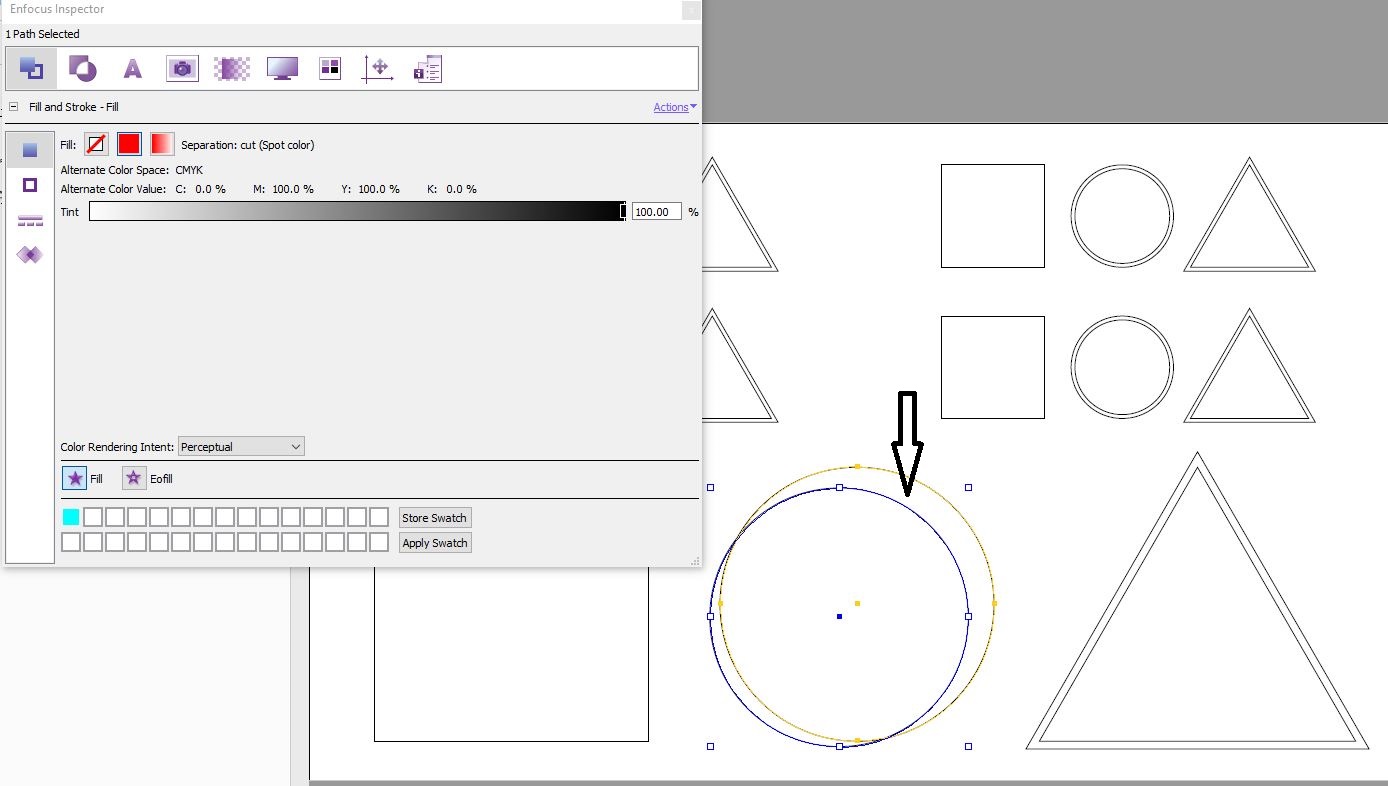Image resolution: width=1388 pixels, height=786 pixels.
Task: Open the Fill and Stroke inspector category
Action: pos(31,68)
